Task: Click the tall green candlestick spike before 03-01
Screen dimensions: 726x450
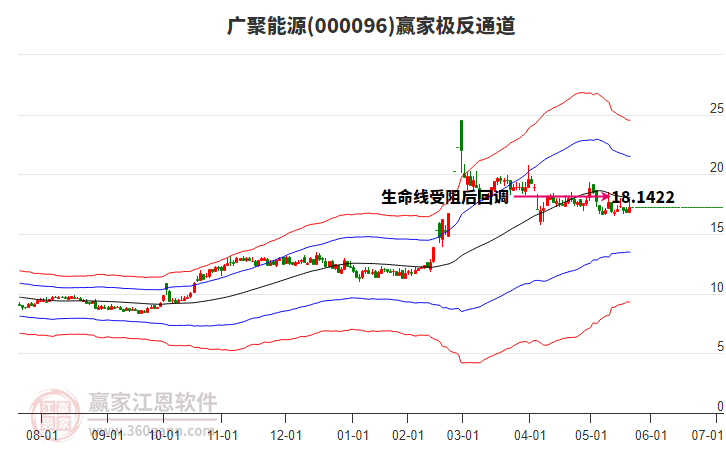Action: coord(461,146)
